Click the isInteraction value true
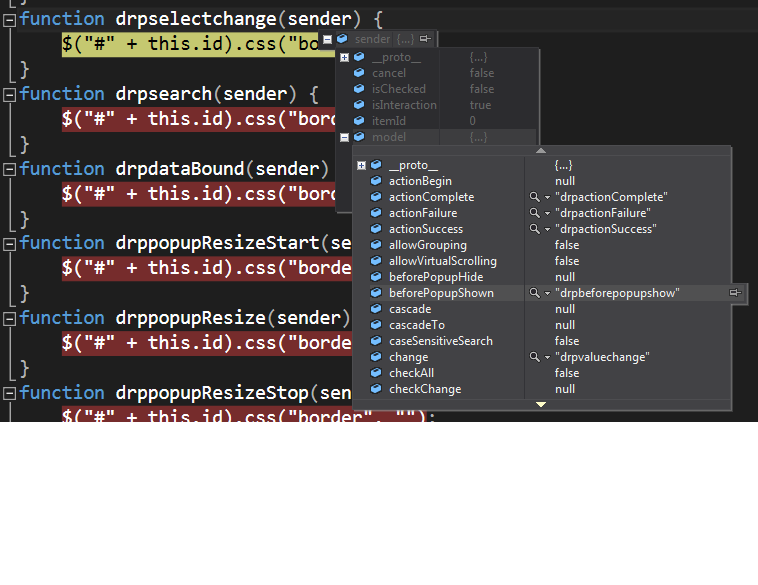Screen dimensions: 758x585 pyautogui.click(x=480, y=105)
